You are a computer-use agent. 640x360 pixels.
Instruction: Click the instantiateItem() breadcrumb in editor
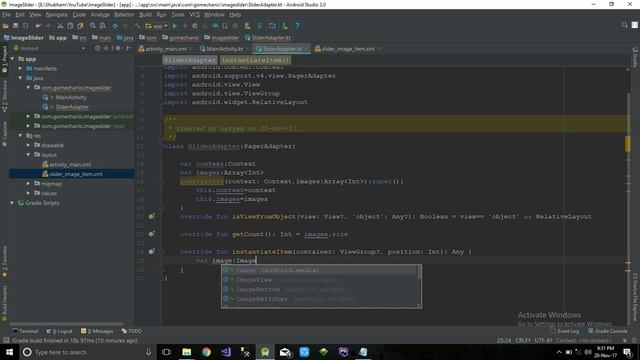click(x=256, y=60)
